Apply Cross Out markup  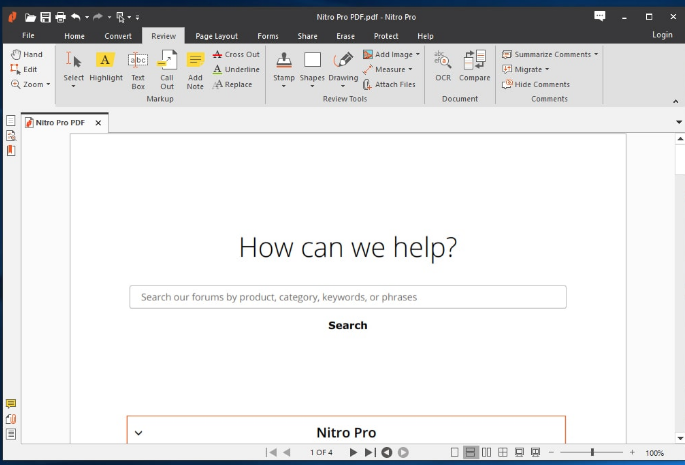click(236, 54)
